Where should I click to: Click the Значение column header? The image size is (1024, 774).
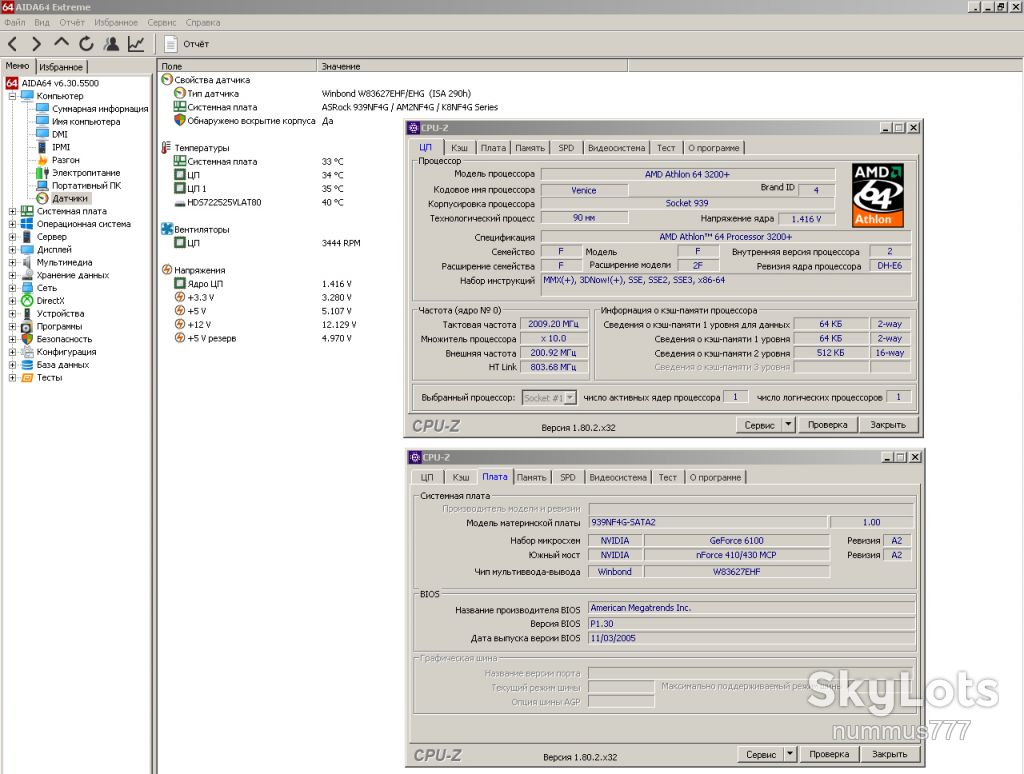tap(472, 66)
